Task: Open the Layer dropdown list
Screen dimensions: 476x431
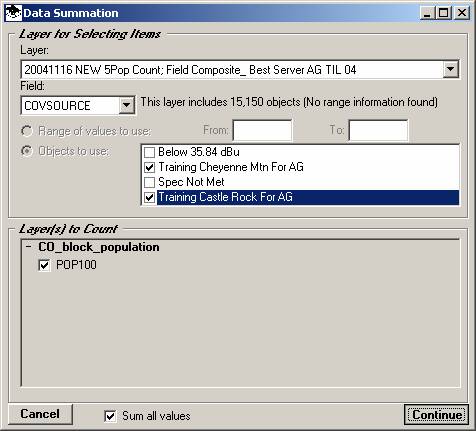Action: click(450, 69)
